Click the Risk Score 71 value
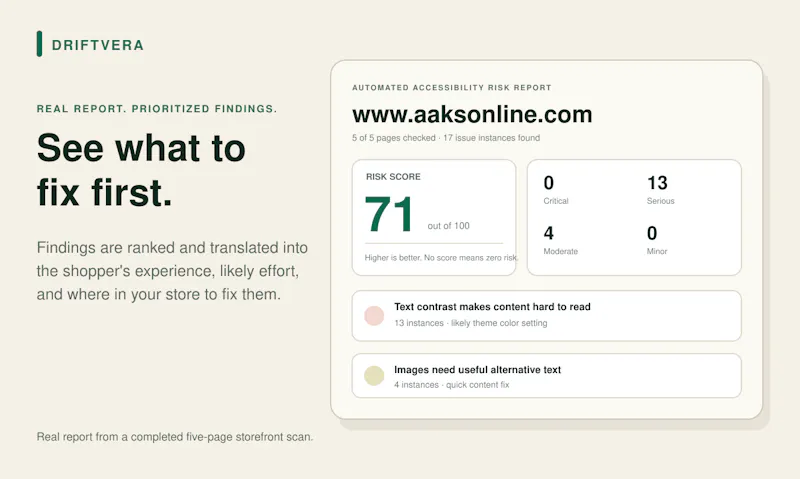The height and width of the screenshot is (479, 800). pyautogui.click(x=389, y=214)
